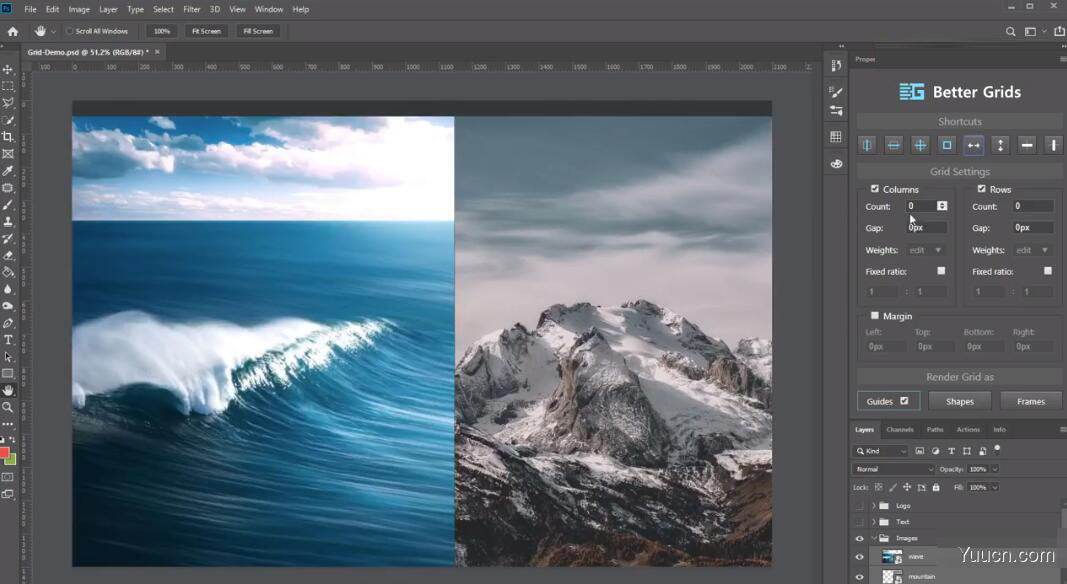Select the Move tool

(x=8, y=69)
